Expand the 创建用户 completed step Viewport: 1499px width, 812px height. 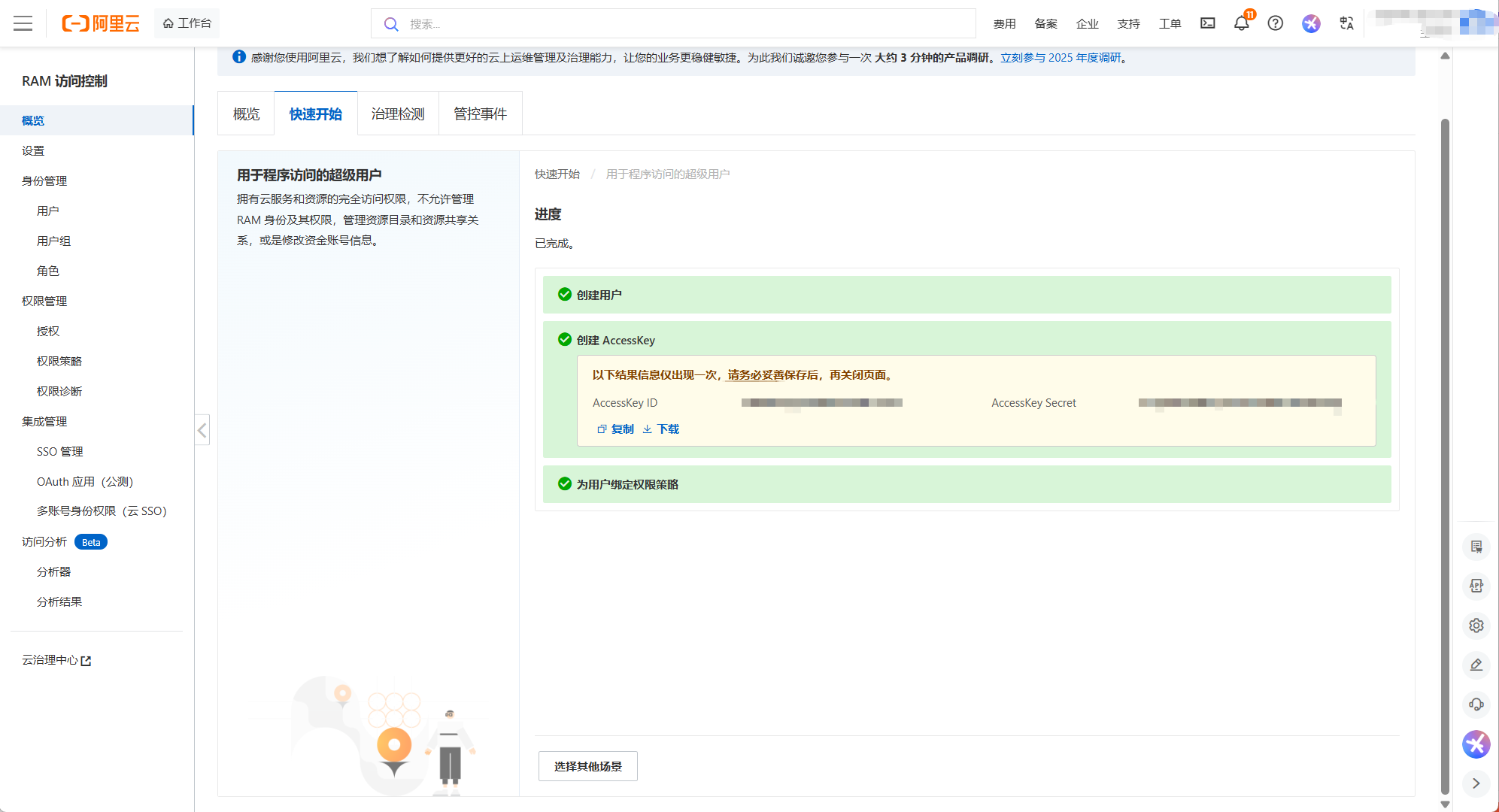[599, 295]
